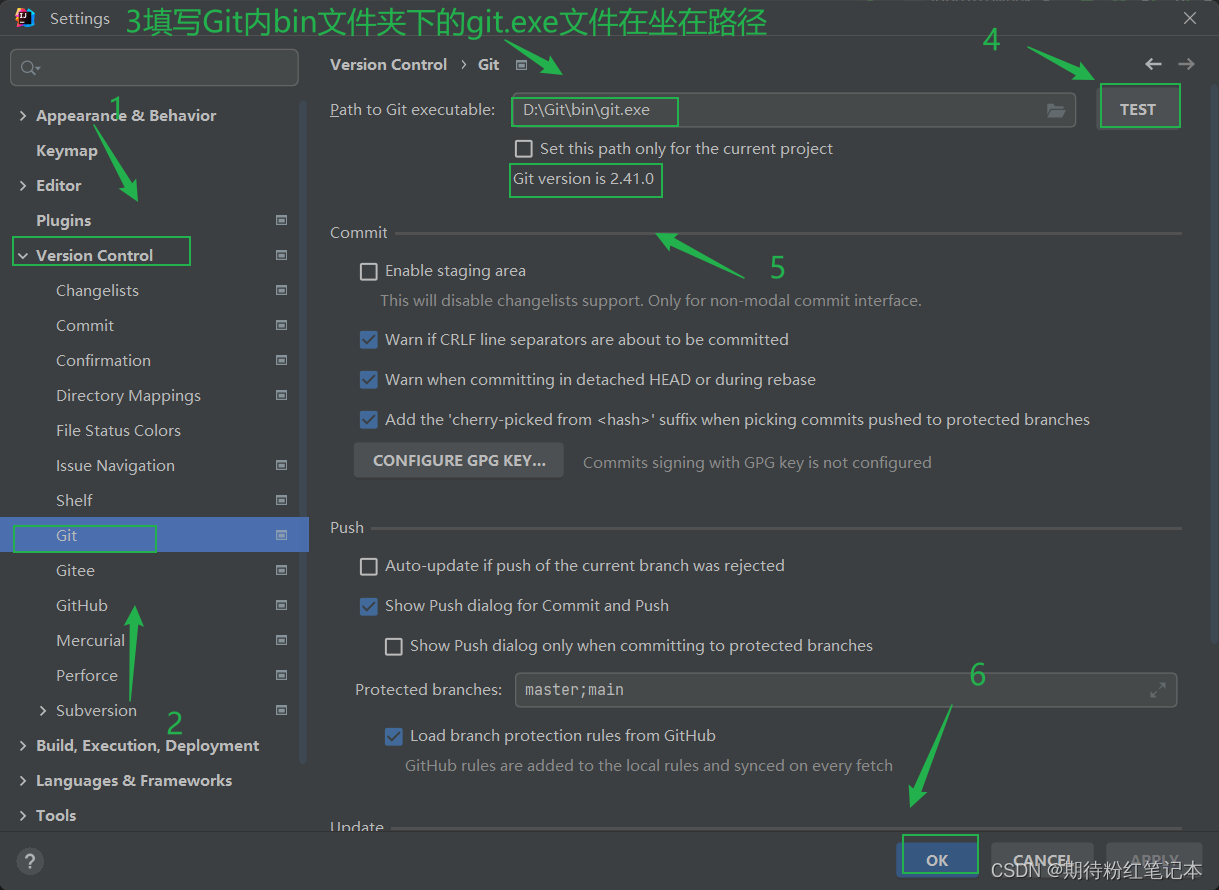Toggle CRLF line separators warning checkbox
1219x890 pixels.
point(368,340)
